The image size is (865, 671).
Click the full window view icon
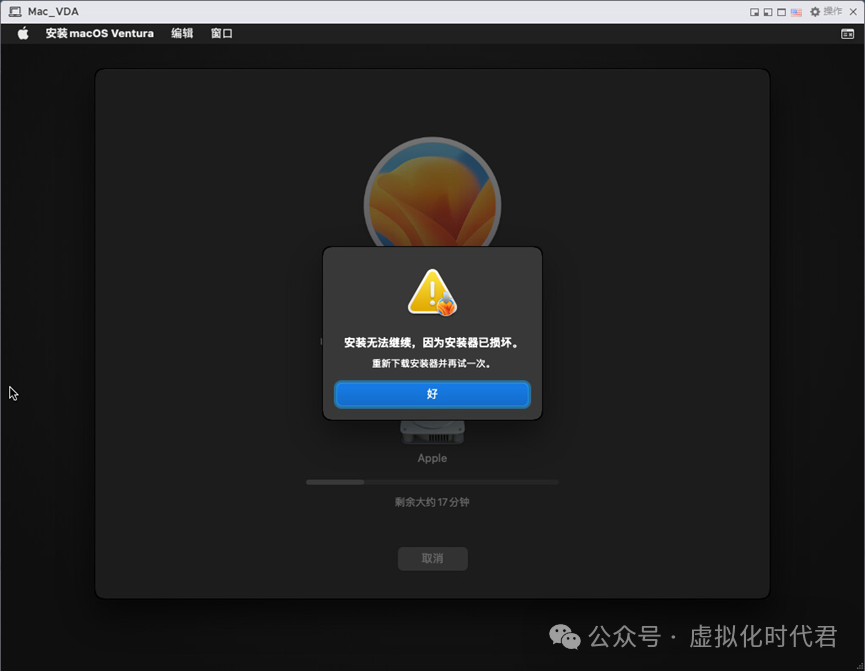point(782,12)
